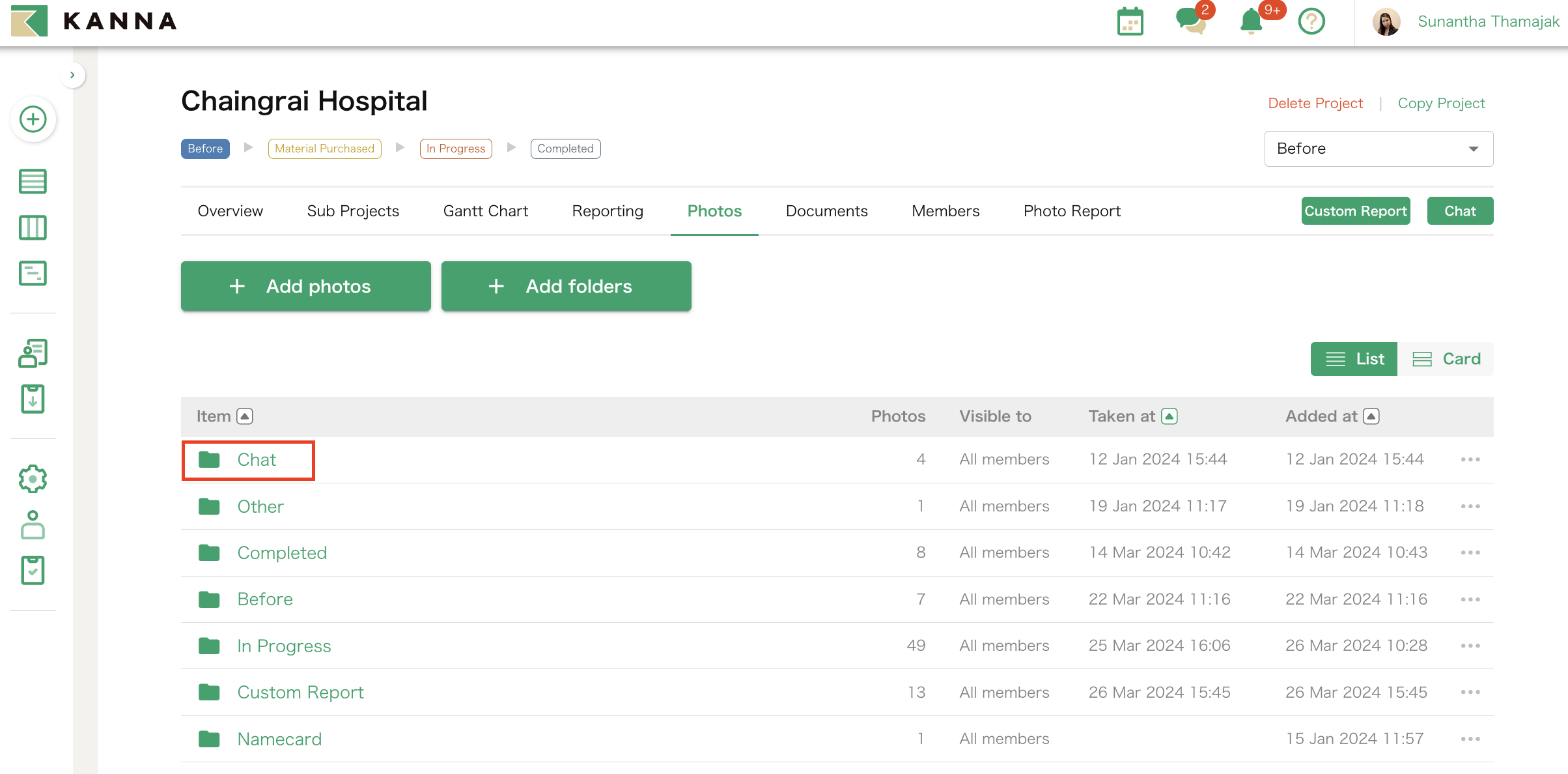Image resolution: width=1568 pixels, height=774 pixels.
Task: Open the chat messages icon with badge
Action: click(1191, 21)
